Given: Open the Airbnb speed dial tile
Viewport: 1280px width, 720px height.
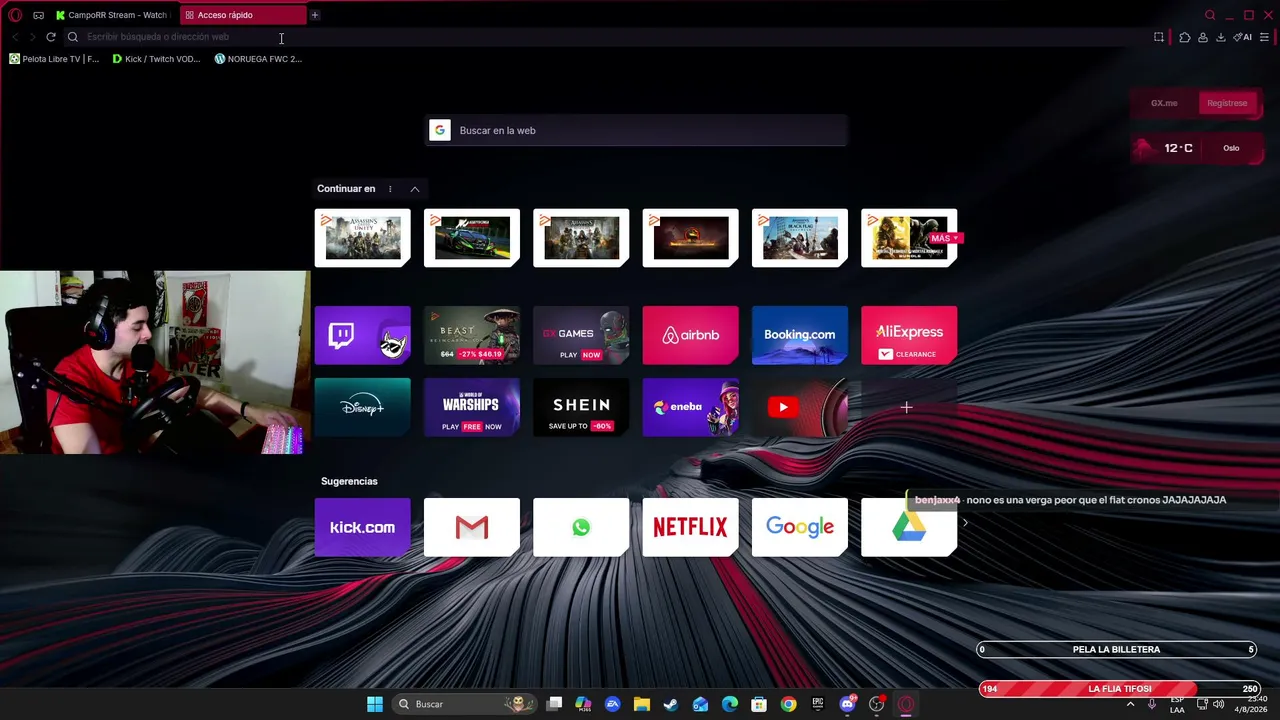Looking at the screenshot, I should pos(691,335).
